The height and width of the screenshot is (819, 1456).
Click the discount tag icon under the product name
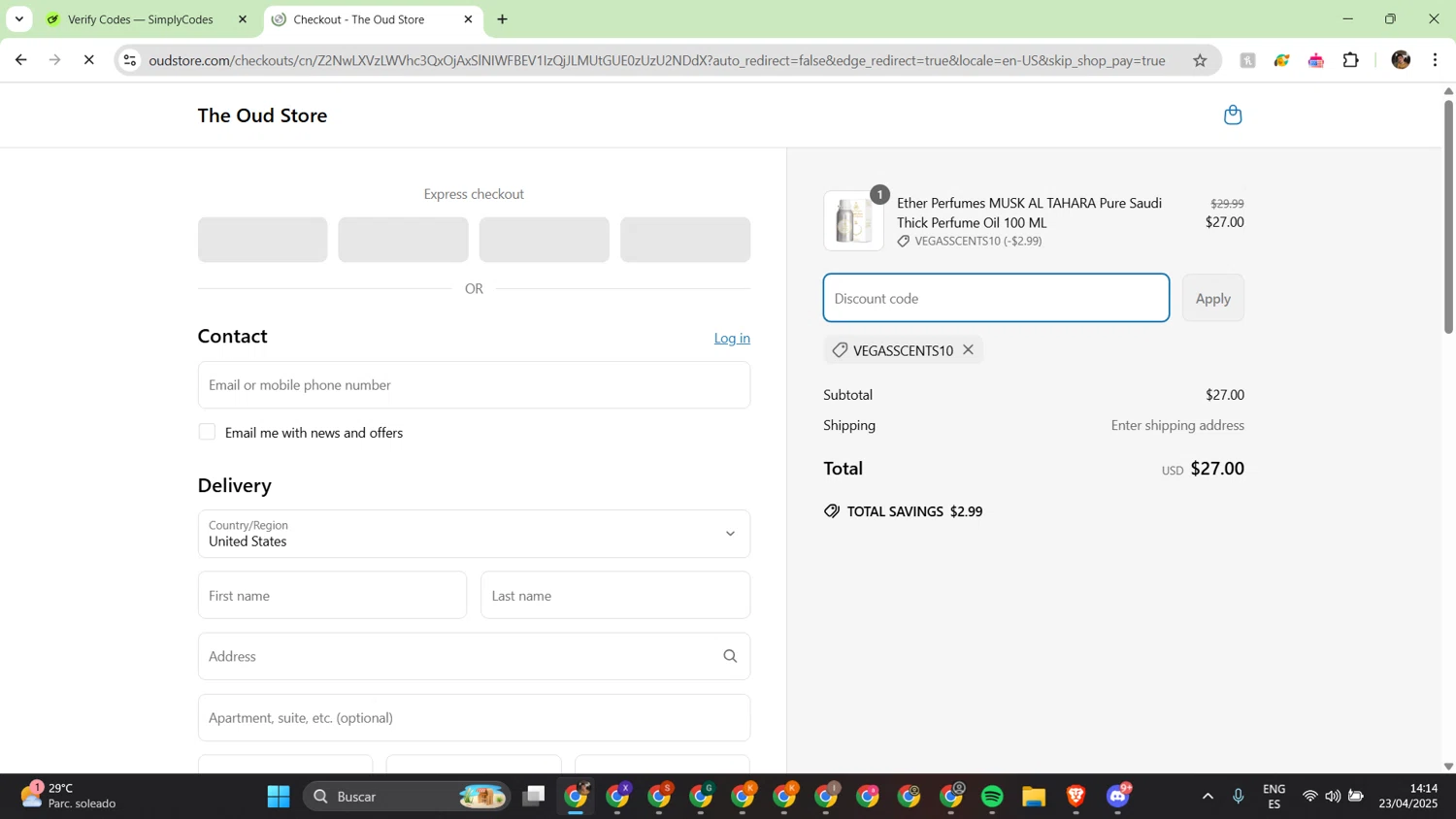[x=904, y=242]
